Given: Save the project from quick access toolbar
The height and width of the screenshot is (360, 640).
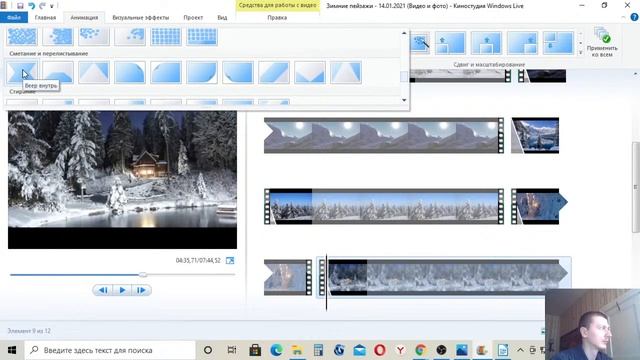Looking at the screenshot, I should [20, 6].
